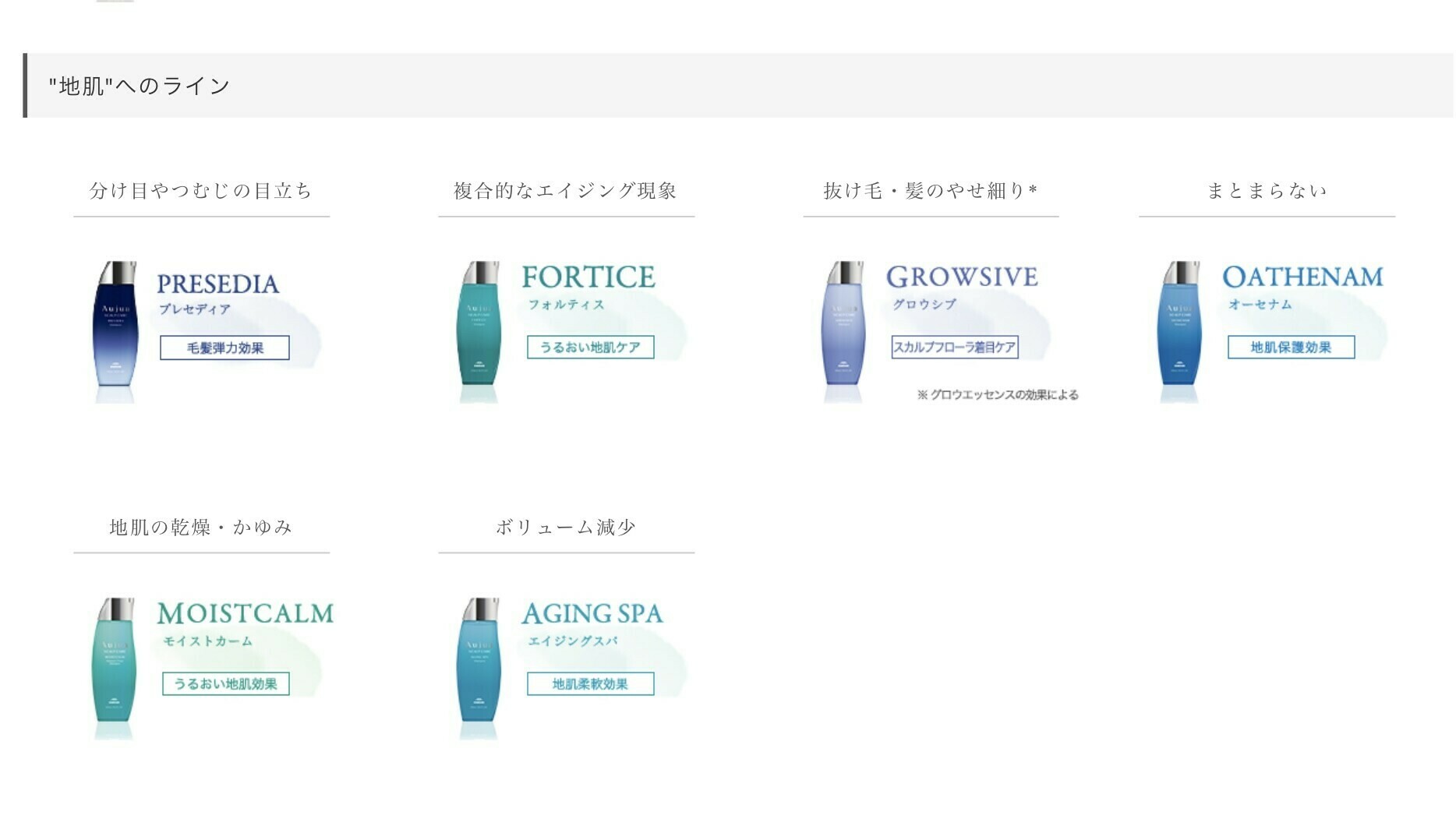Select the 分け目やつむじの目立ち category heading
The height and width of the screenshot is (819, 1456).
click(x=201, y=190)
